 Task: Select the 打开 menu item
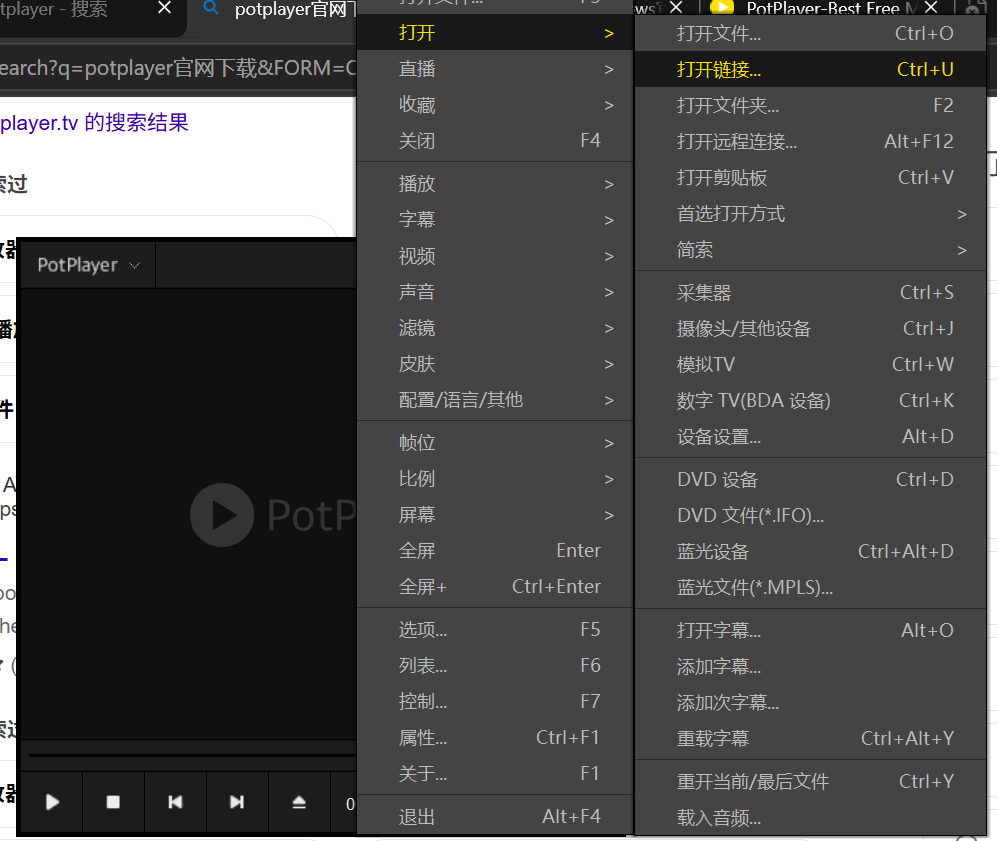pos(495,32)
